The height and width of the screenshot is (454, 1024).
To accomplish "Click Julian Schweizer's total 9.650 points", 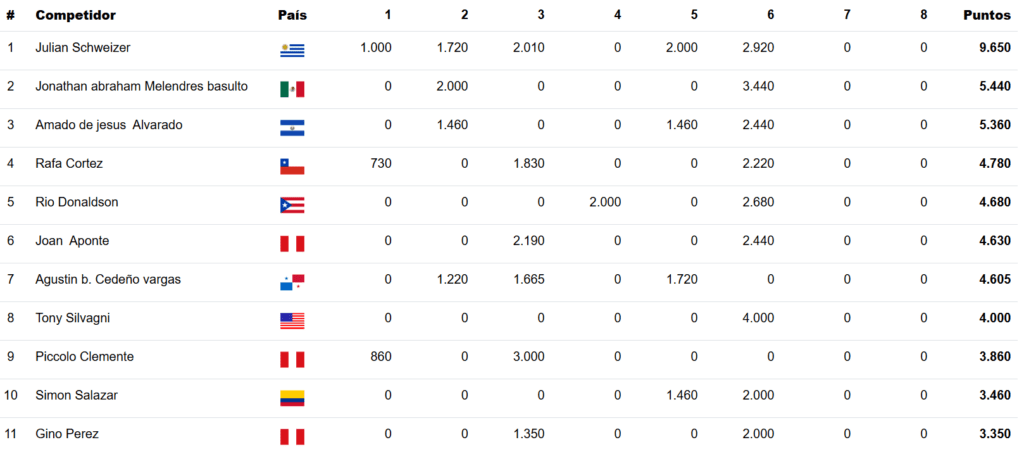I will 995,47.
